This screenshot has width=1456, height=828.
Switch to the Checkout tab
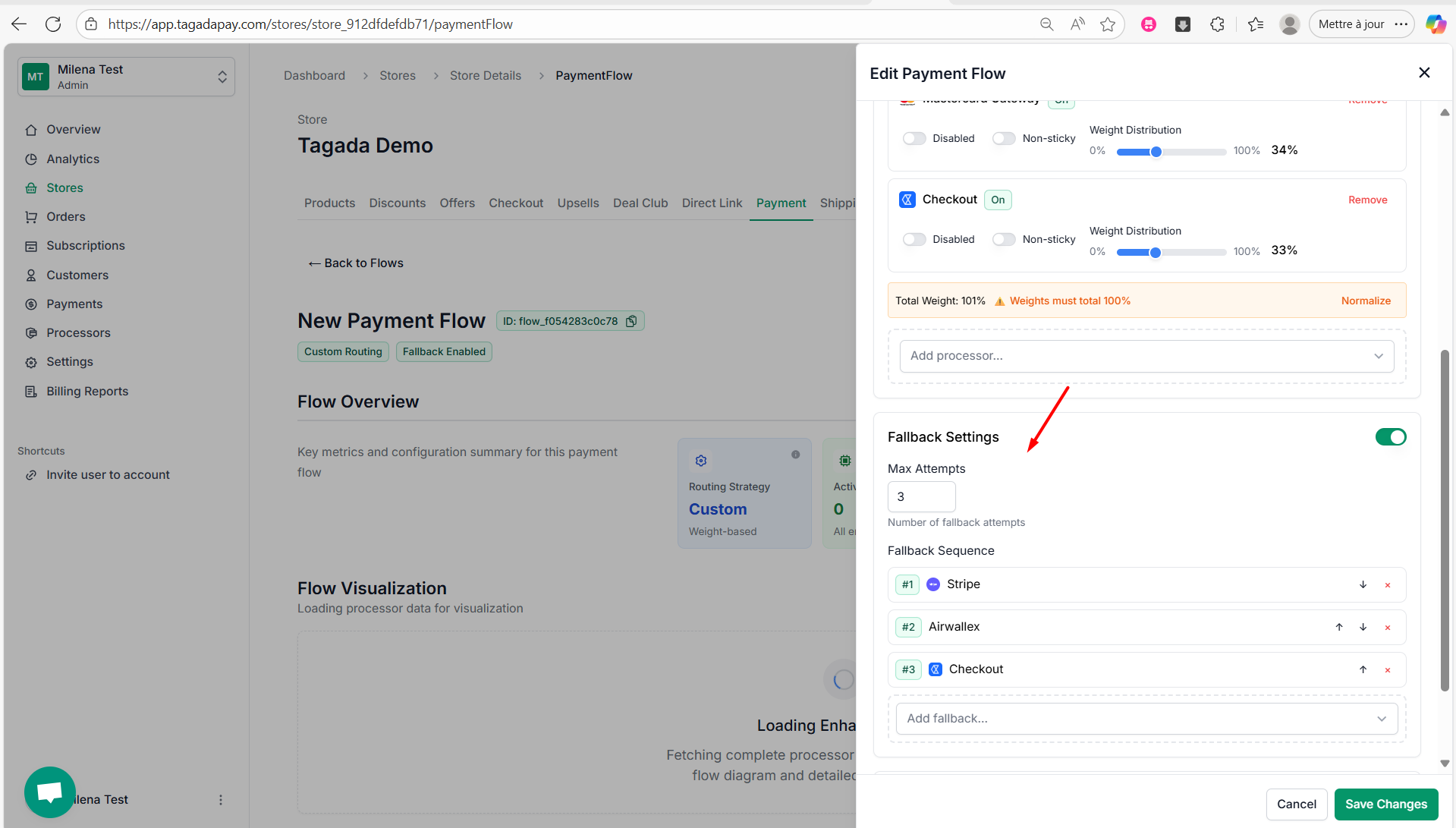tap(516, 203)
